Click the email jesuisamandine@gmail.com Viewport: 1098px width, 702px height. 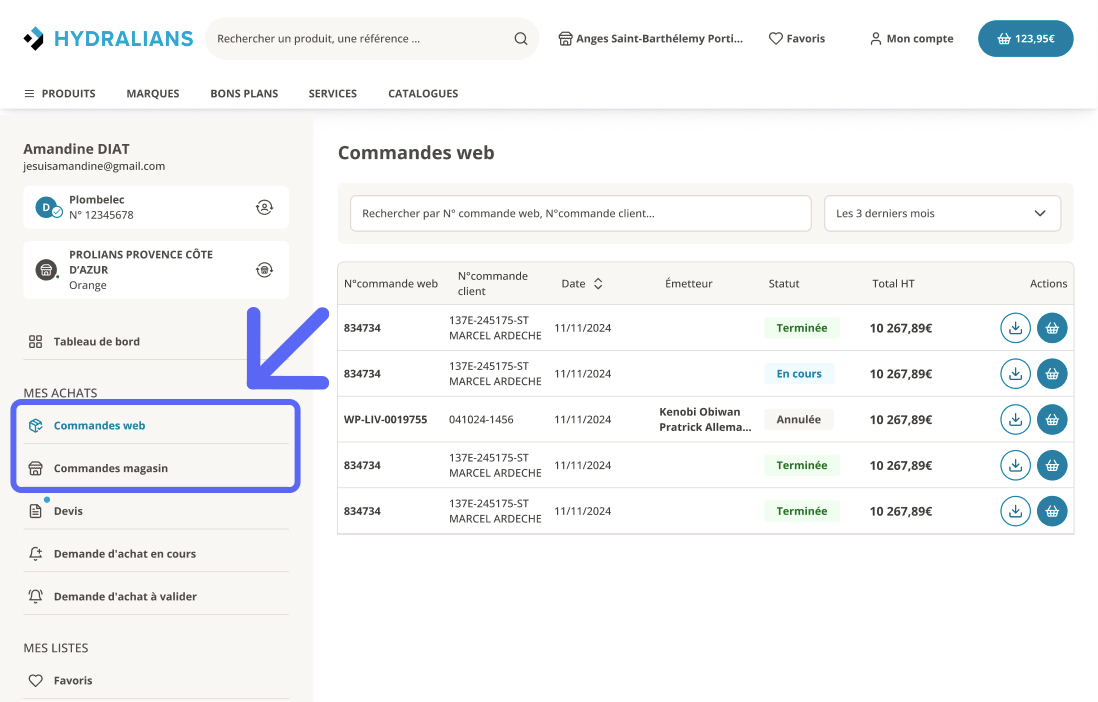(x=94, y=166)
